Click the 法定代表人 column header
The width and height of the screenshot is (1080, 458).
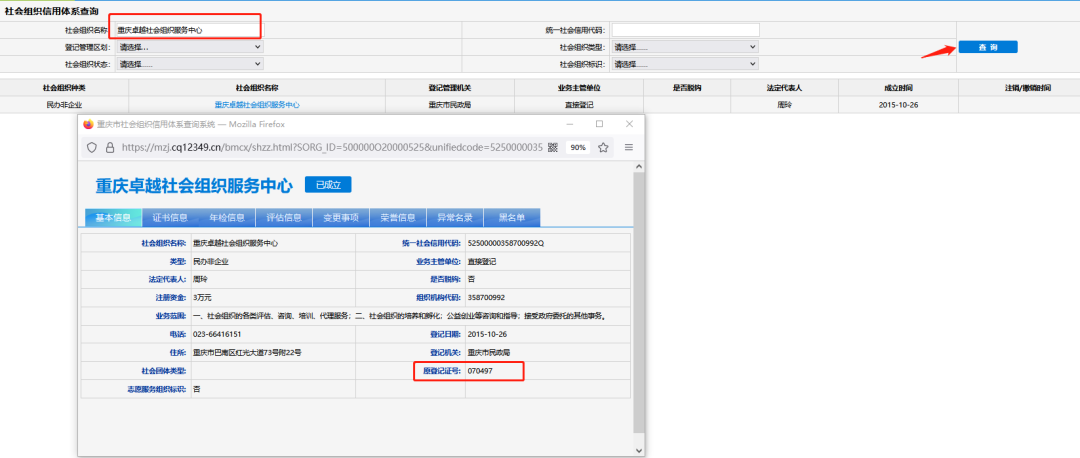click(x=785, y=88)
